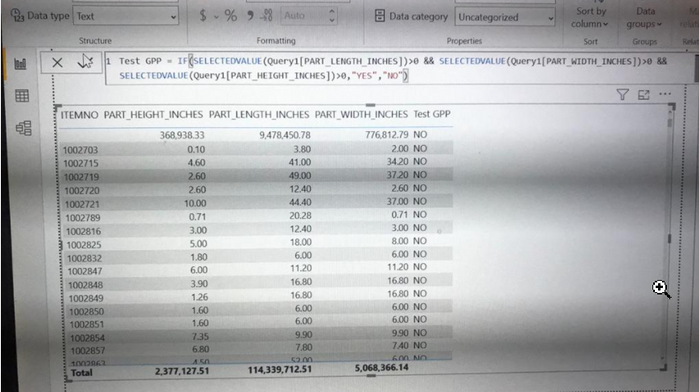The height and width of the screenshot is (392, 699).
Task: Click the Total row label
Action: pos(82,373)
